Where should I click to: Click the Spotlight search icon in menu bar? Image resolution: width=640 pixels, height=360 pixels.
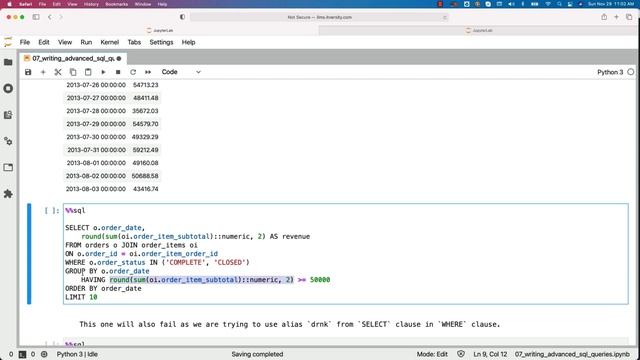(559, 4)
